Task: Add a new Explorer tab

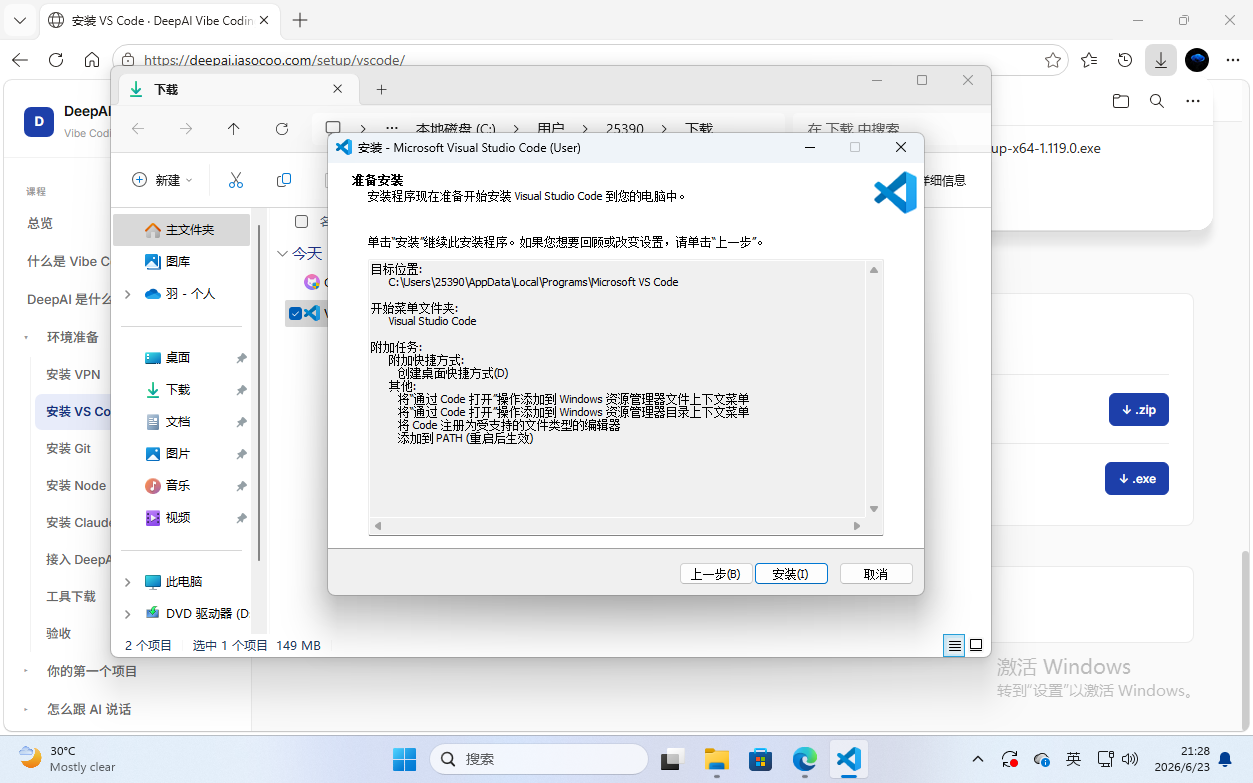Action: pos(381,89)
